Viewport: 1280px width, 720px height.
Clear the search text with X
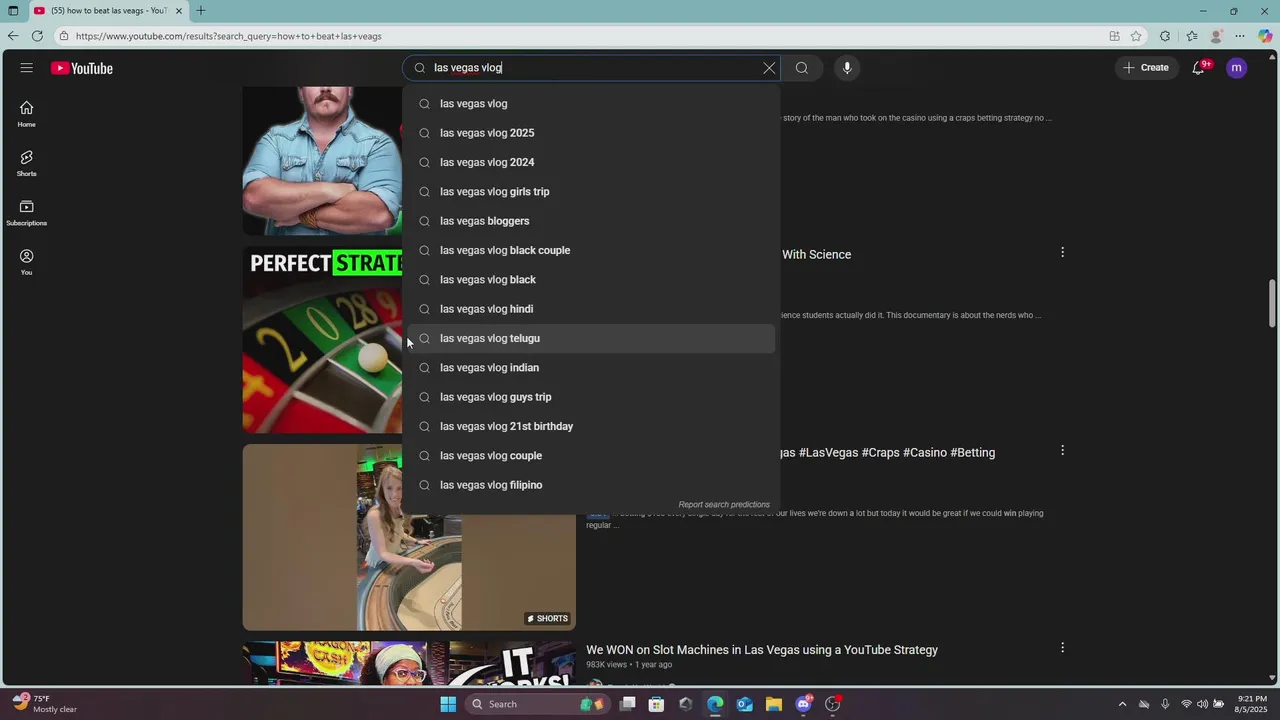point(769,68)
